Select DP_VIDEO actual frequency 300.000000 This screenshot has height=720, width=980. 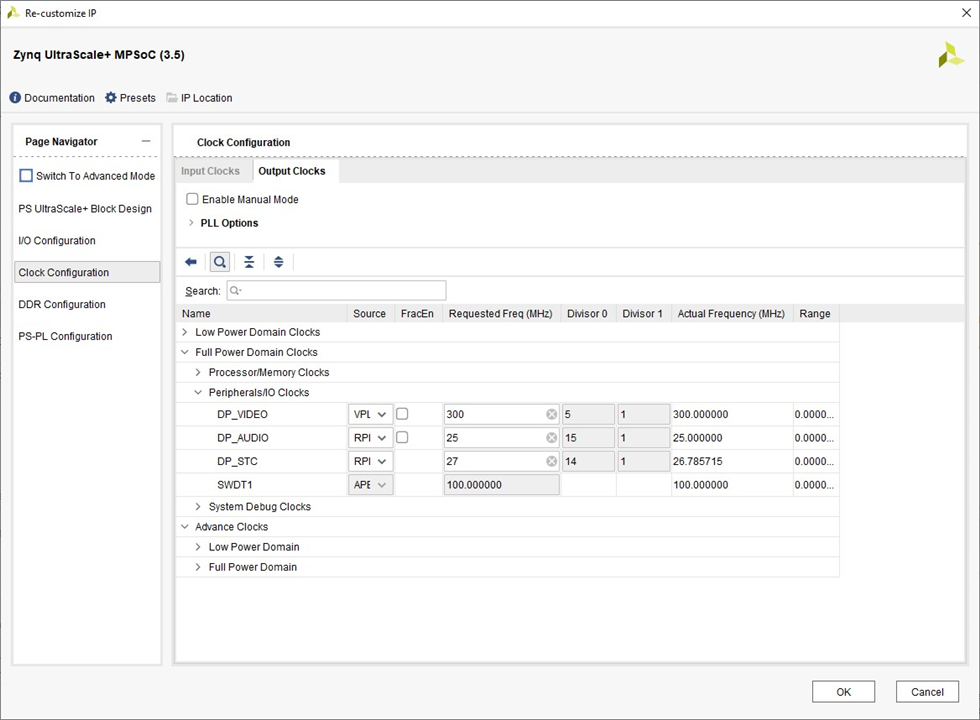(701, 414)
